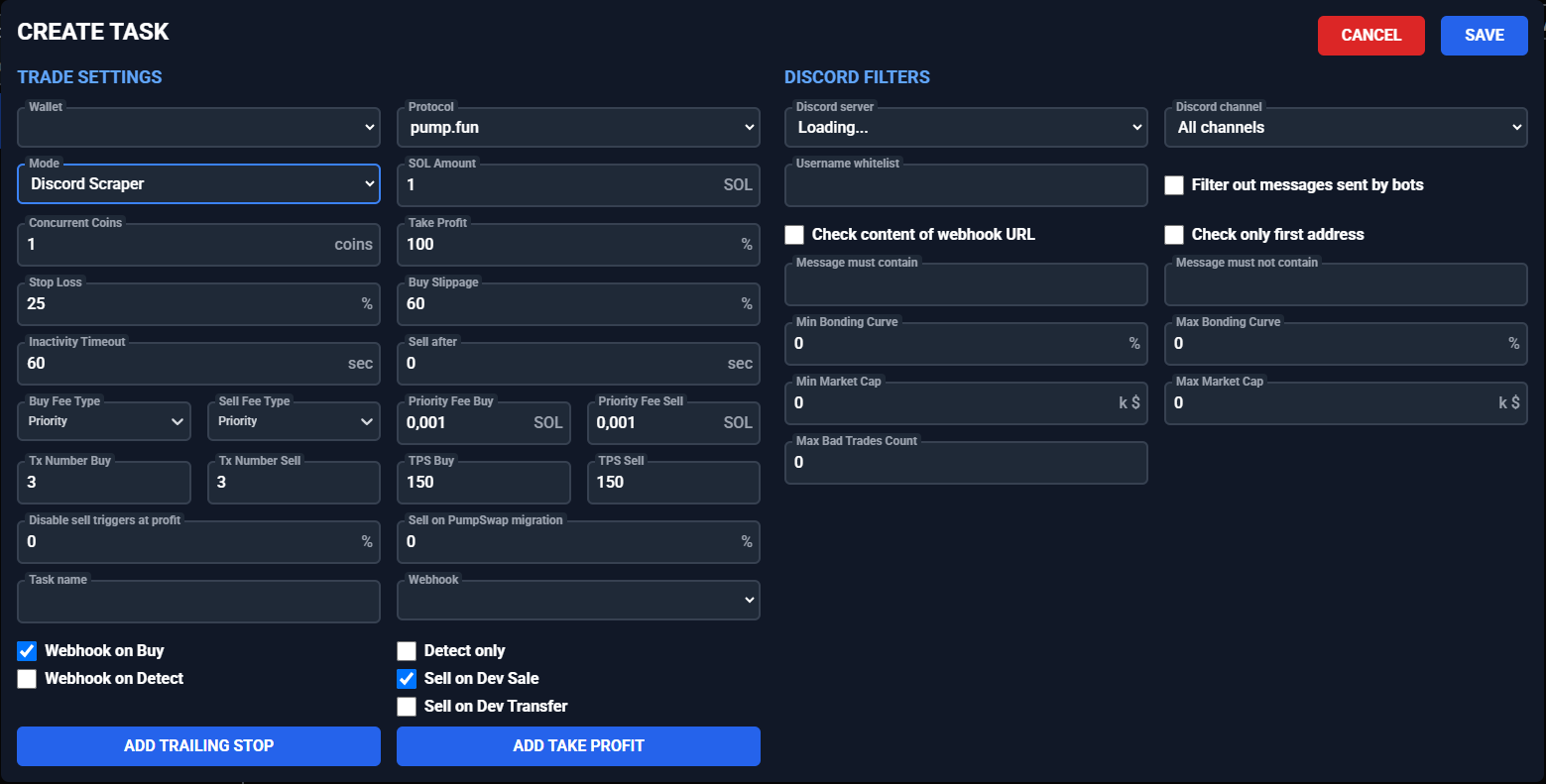The height and width of the screenshot is (784, 1546).
Task: Expand the Discord server dropdown
Action: pyautogui.click(x=966, y=128)
